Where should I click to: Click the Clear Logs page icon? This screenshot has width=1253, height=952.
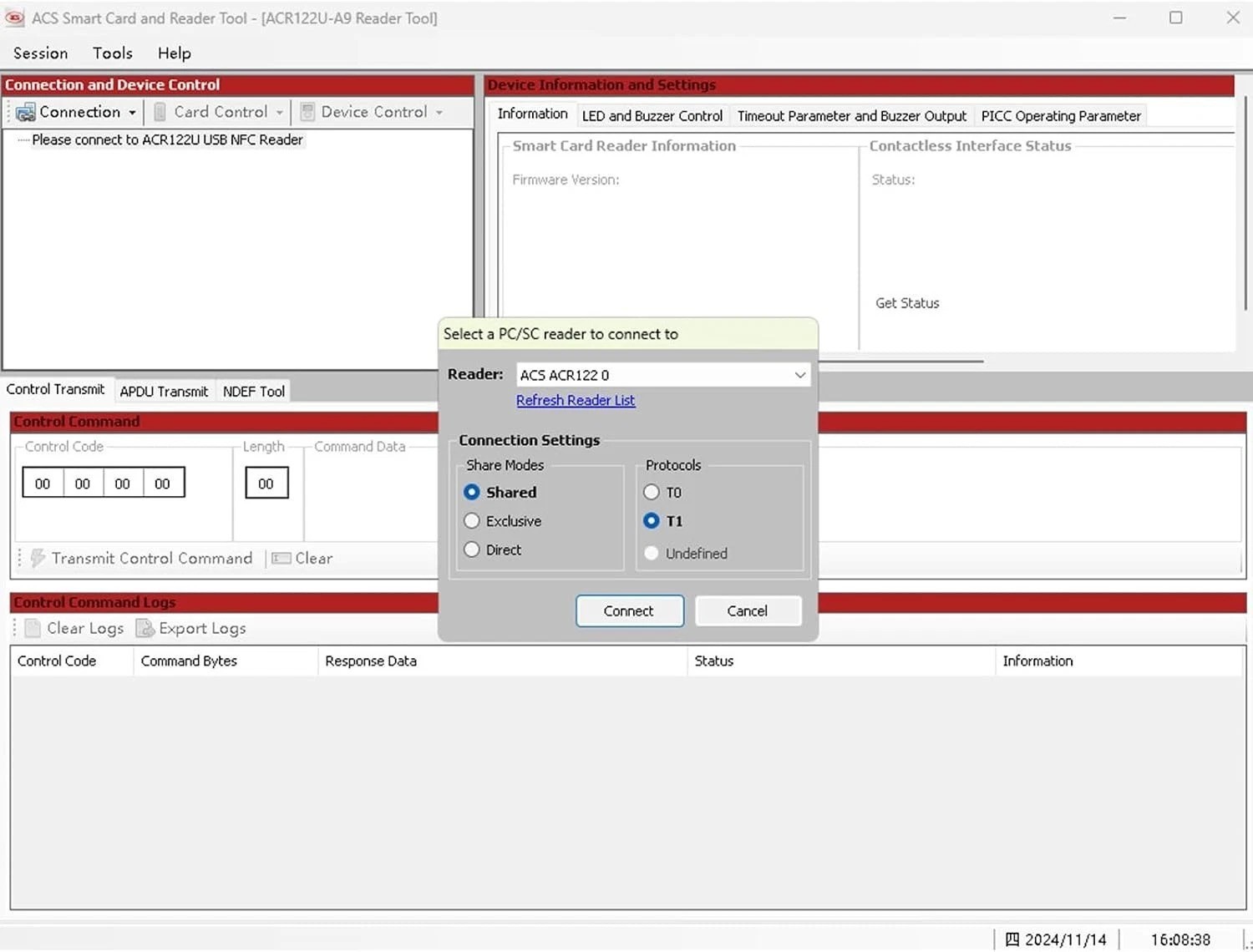[x=33, y=628]
